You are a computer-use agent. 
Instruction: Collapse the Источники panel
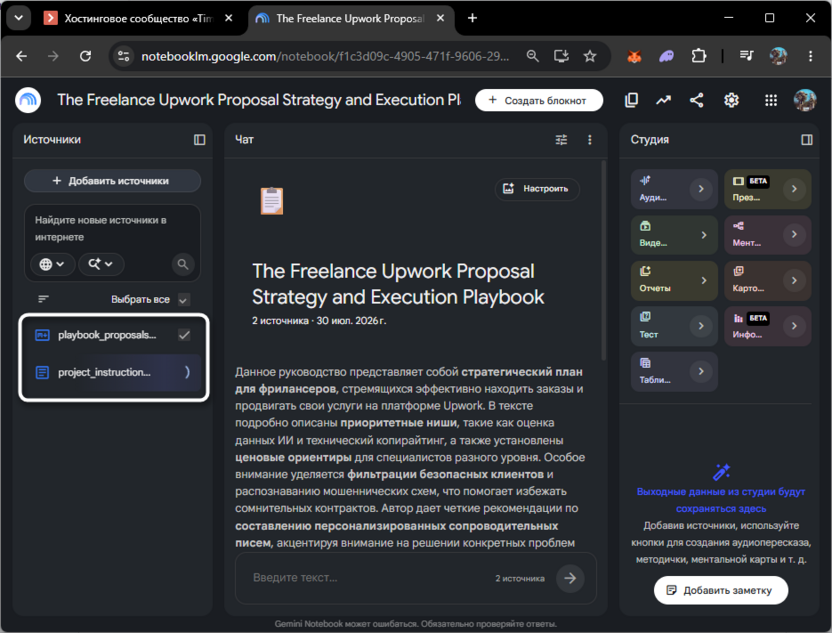coord(200,140)
